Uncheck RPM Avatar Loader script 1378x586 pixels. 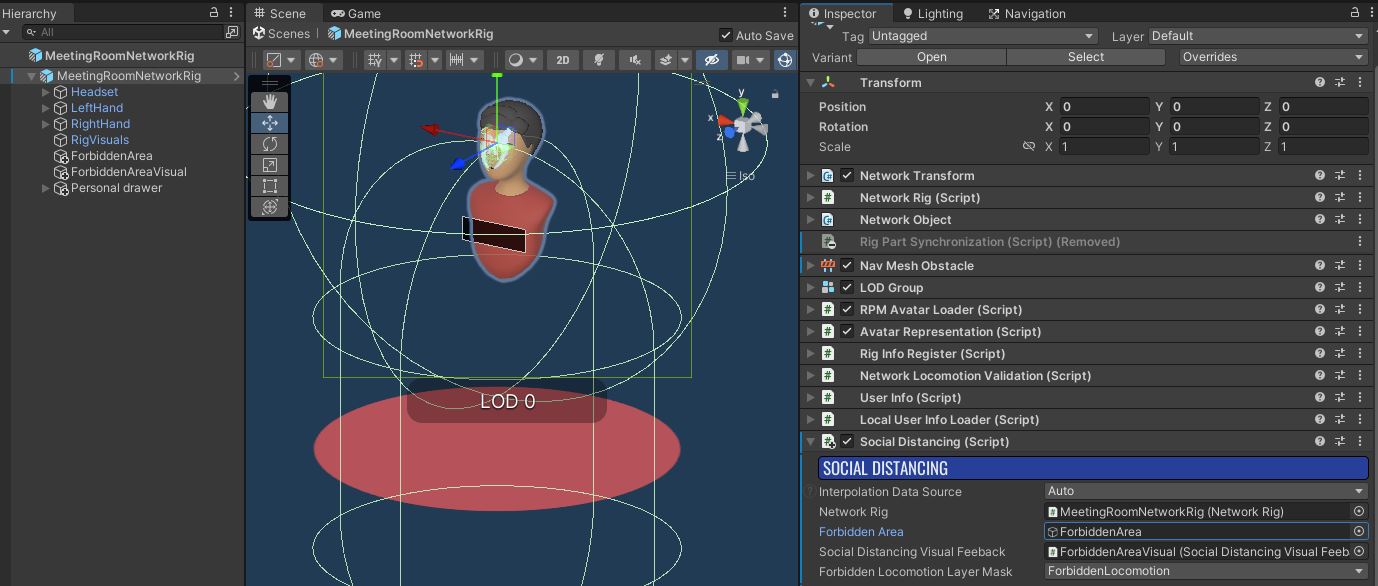click(847, 309)
